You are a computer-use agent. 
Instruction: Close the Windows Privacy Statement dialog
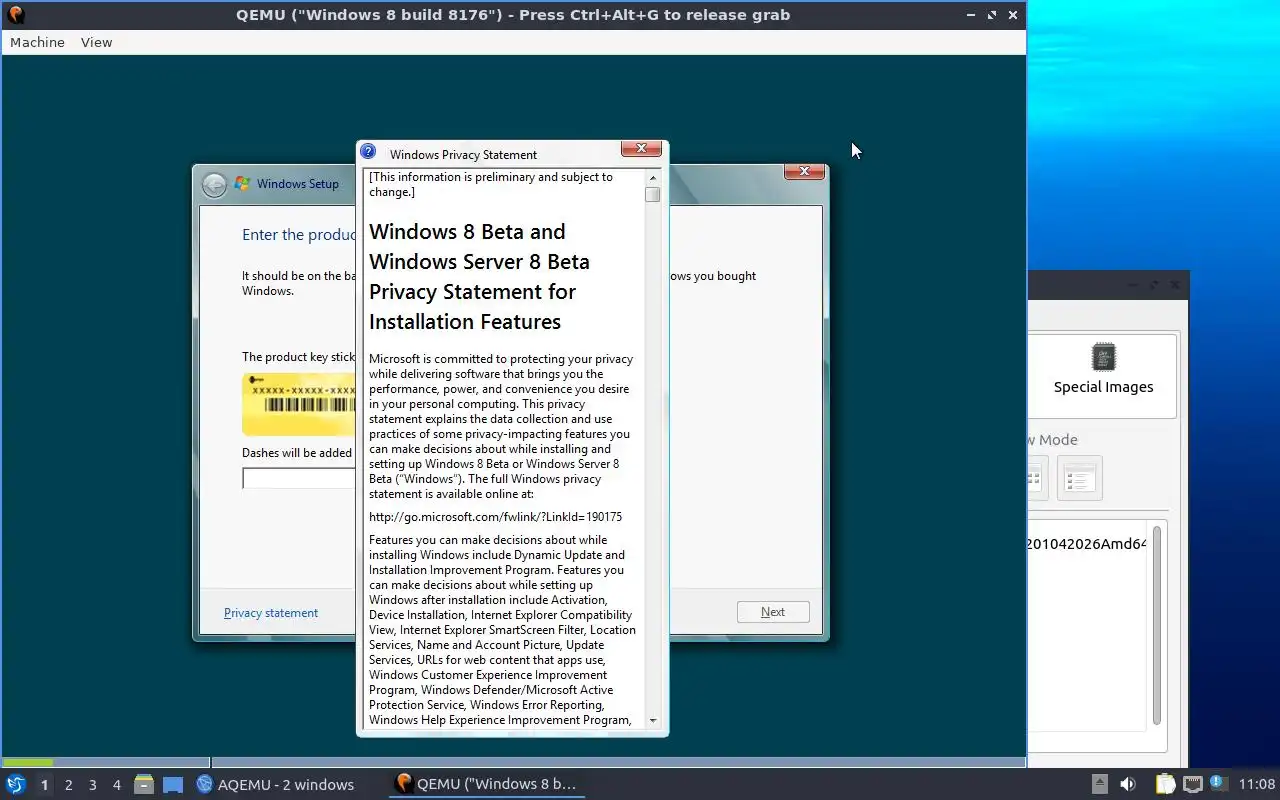click(641, 149)
